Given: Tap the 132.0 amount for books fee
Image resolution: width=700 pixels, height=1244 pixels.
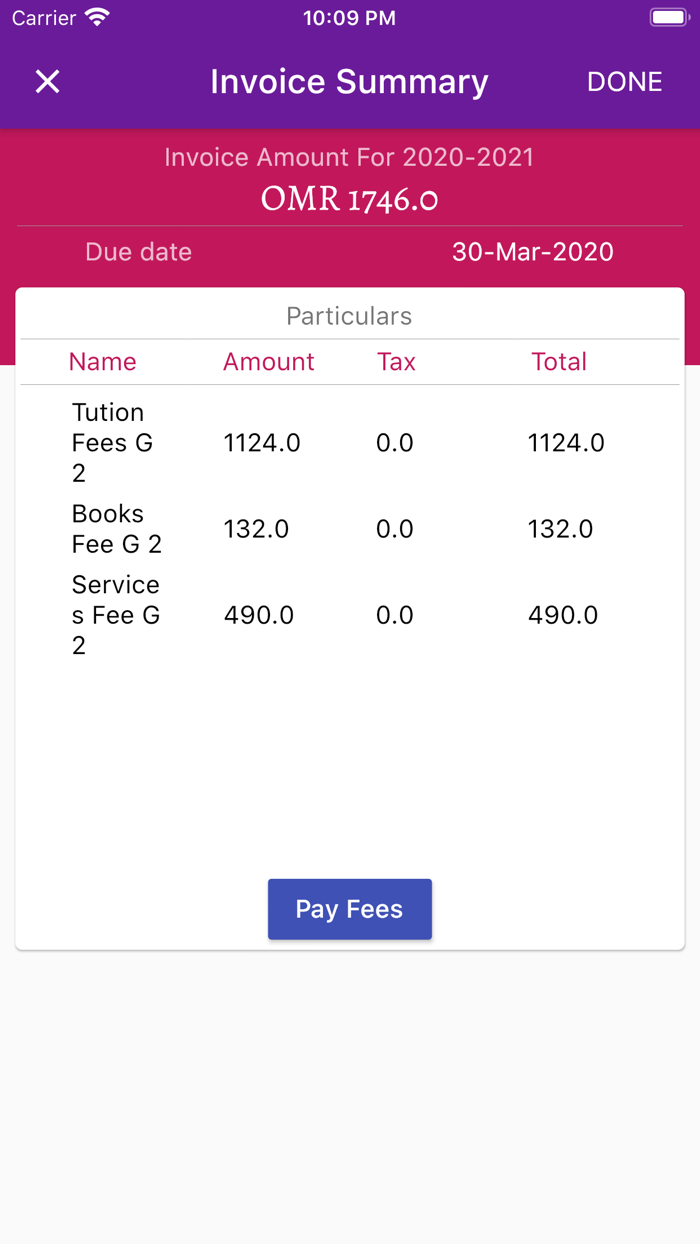Looking at the screenshot, I should (x=256, y=529).
